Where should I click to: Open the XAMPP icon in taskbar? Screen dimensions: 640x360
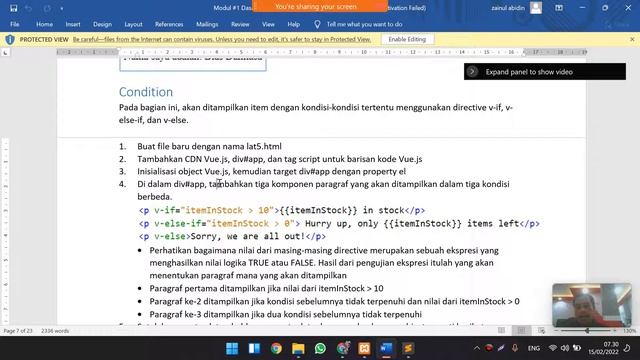point(364,348)
